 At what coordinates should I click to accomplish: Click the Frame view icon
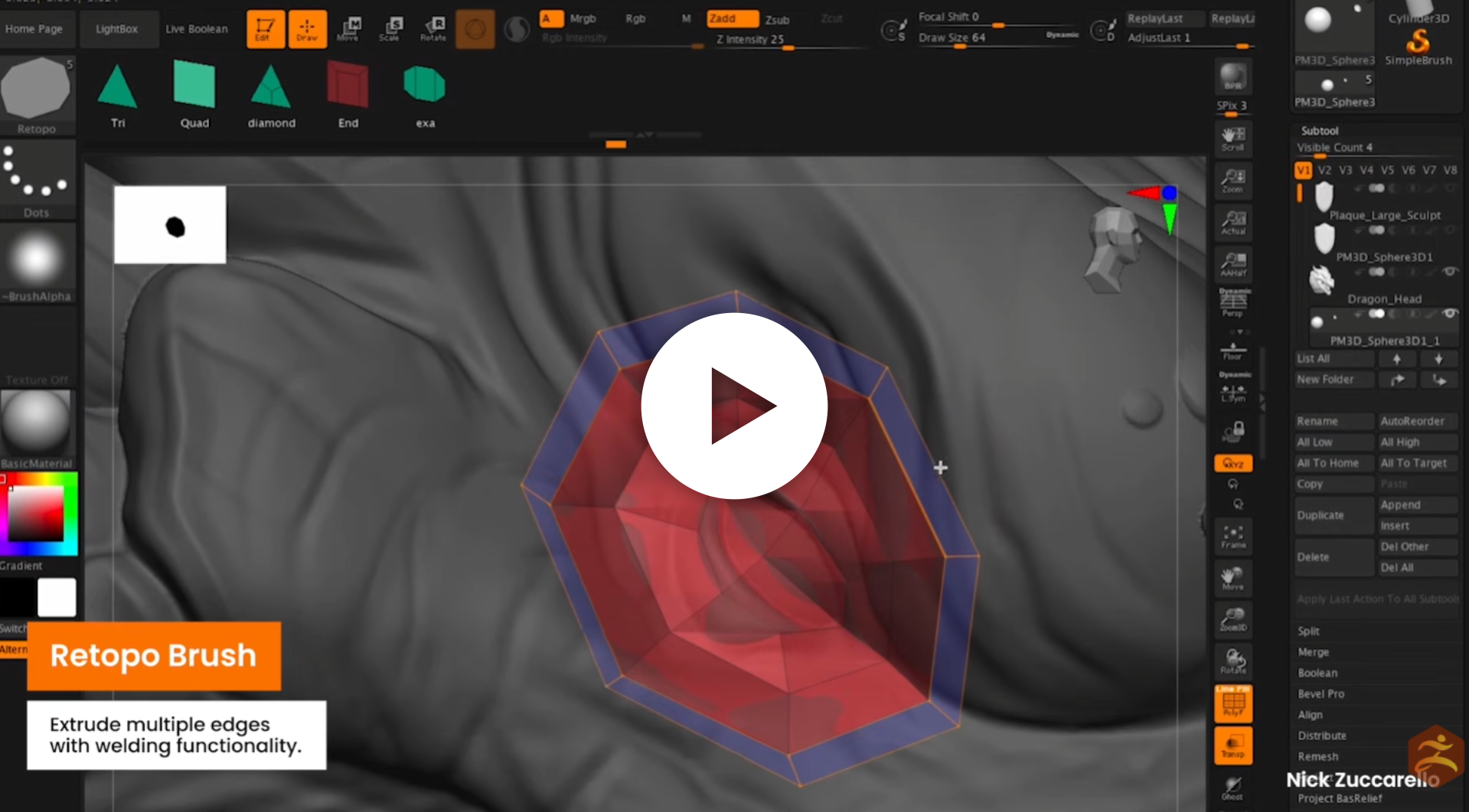[x=1232, y=536]
